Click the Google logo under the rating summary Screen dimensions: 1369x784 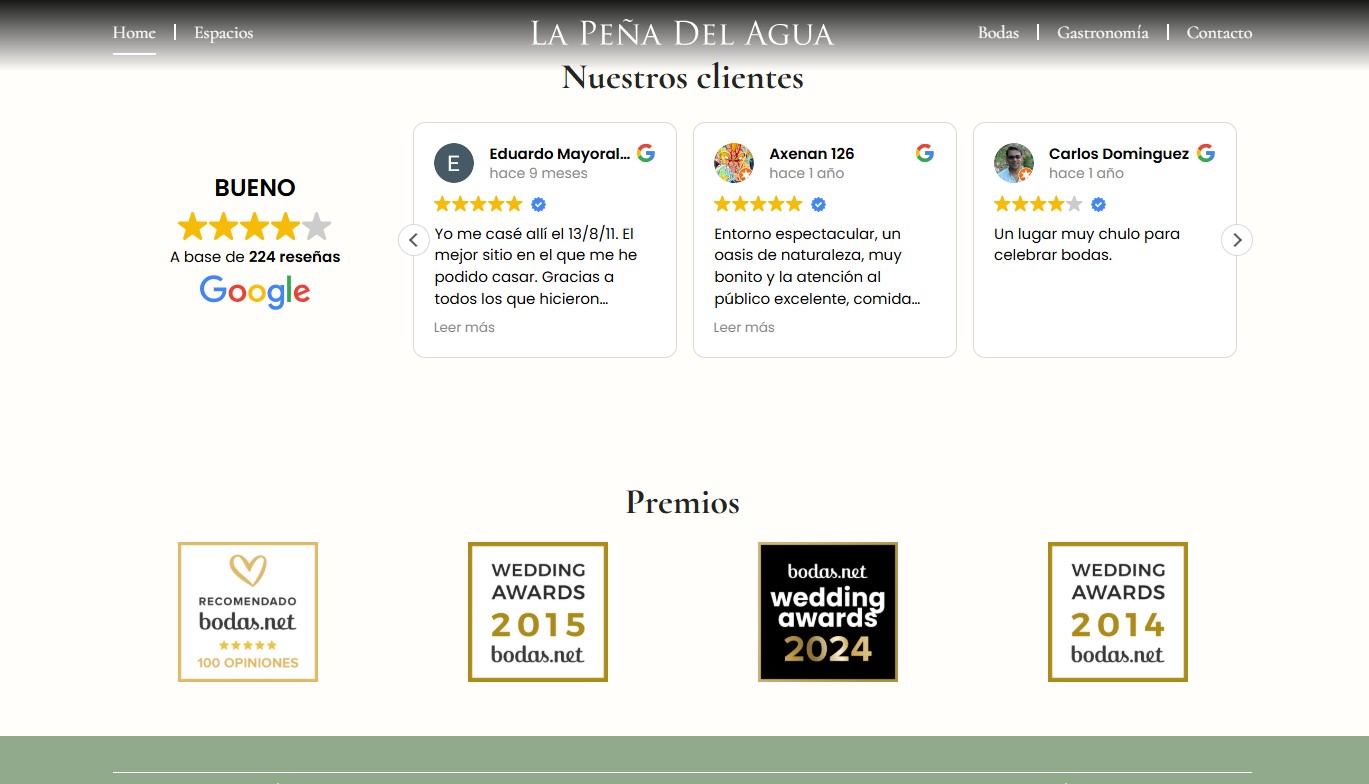pyautogui.click(x=255, y=291)
